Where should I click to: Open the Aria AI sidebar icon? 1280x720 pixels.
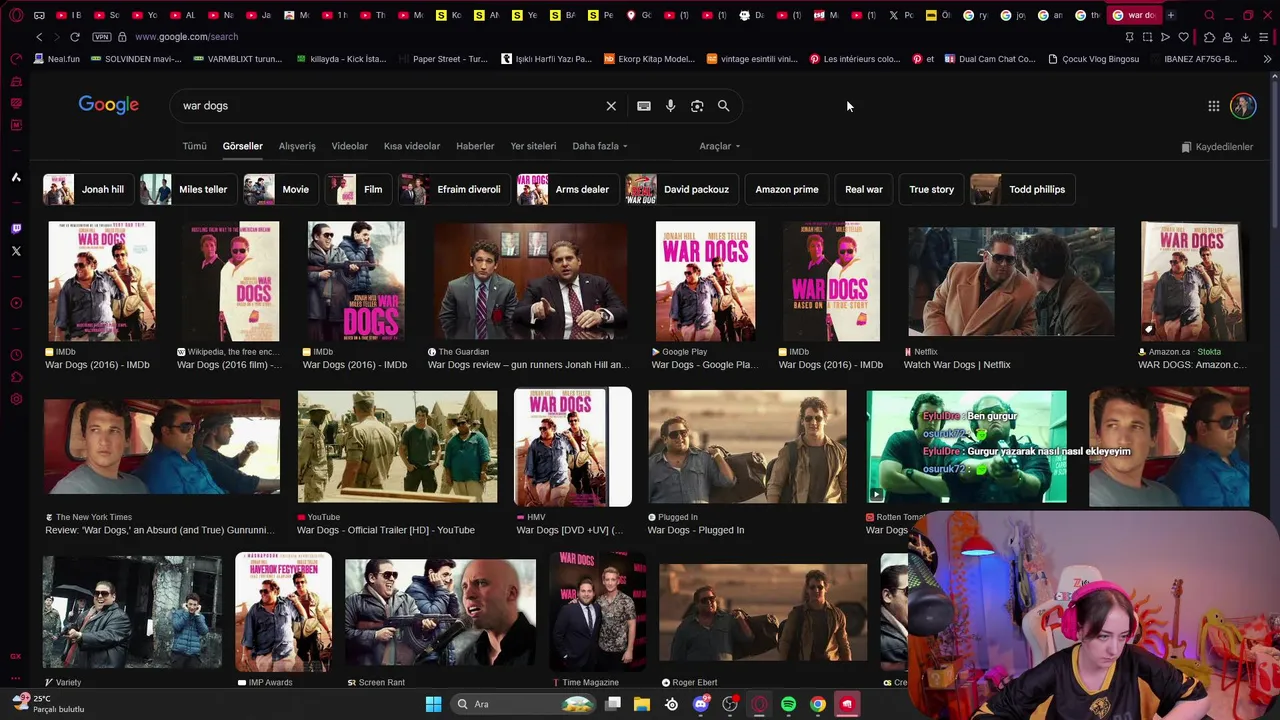[16, 177]
